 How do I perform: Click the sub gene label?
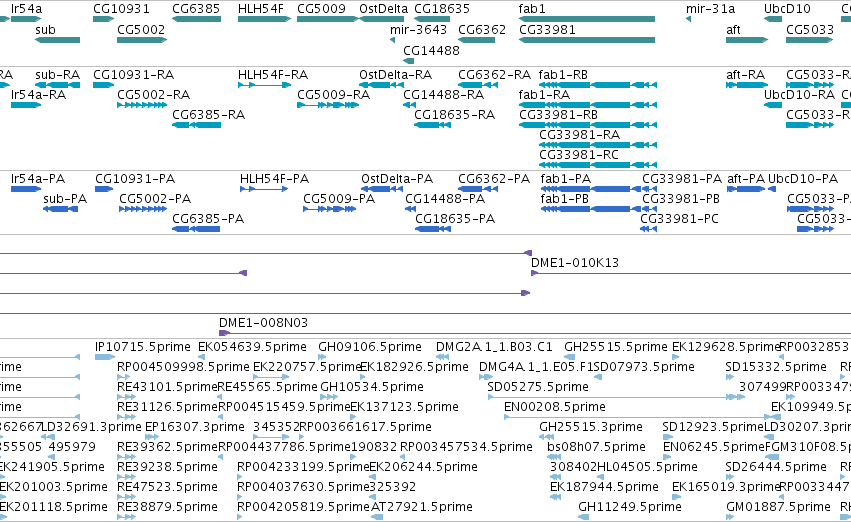coord(46,30)
